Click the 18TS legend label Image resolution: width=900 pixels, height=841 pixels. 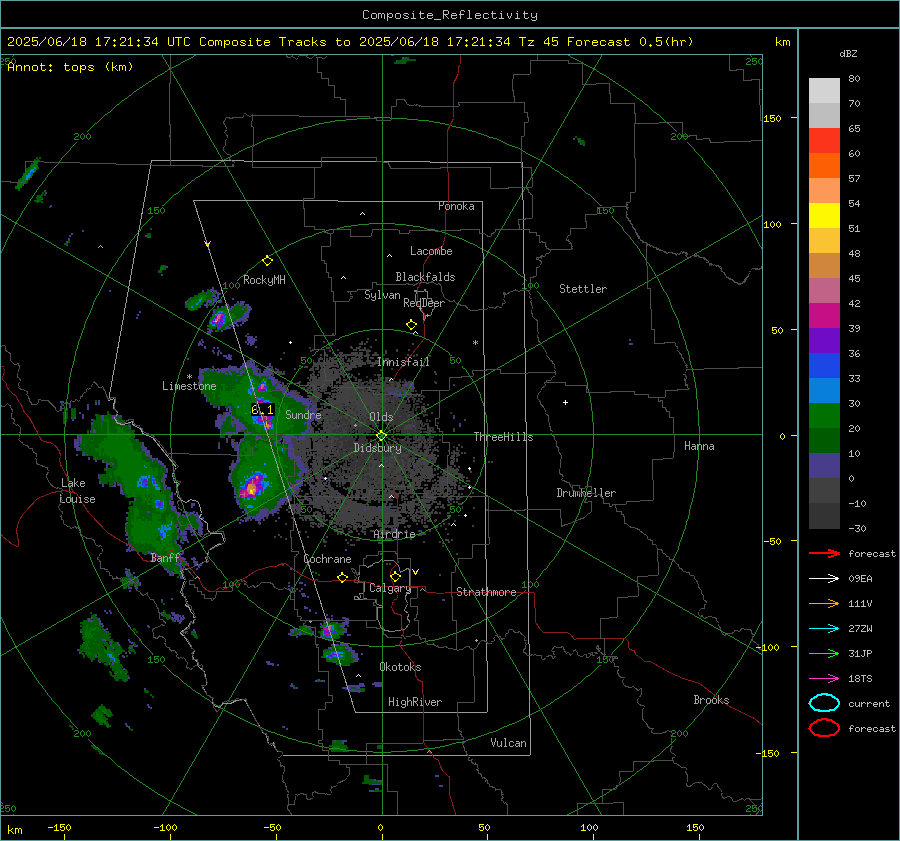click(x=860, y=679)
